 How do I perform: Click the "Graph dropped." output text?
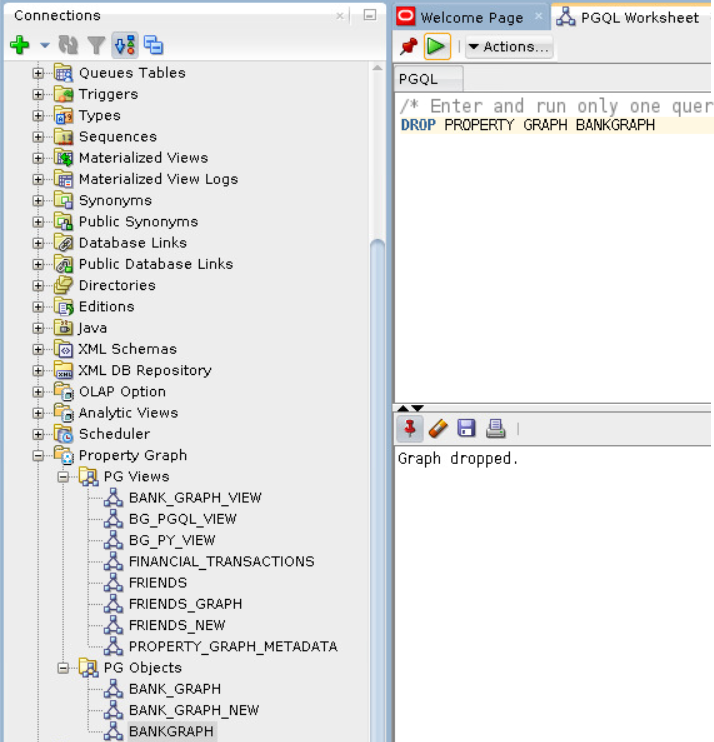coord(458,459)
